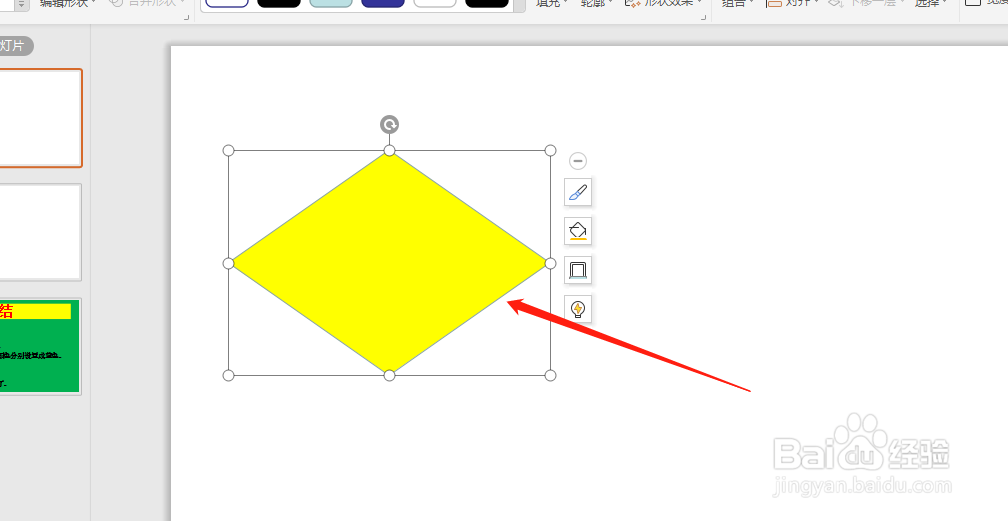1008x521 pixels.
Task: Click right-middle resize handle of diamond
Action: pos(550,263)
